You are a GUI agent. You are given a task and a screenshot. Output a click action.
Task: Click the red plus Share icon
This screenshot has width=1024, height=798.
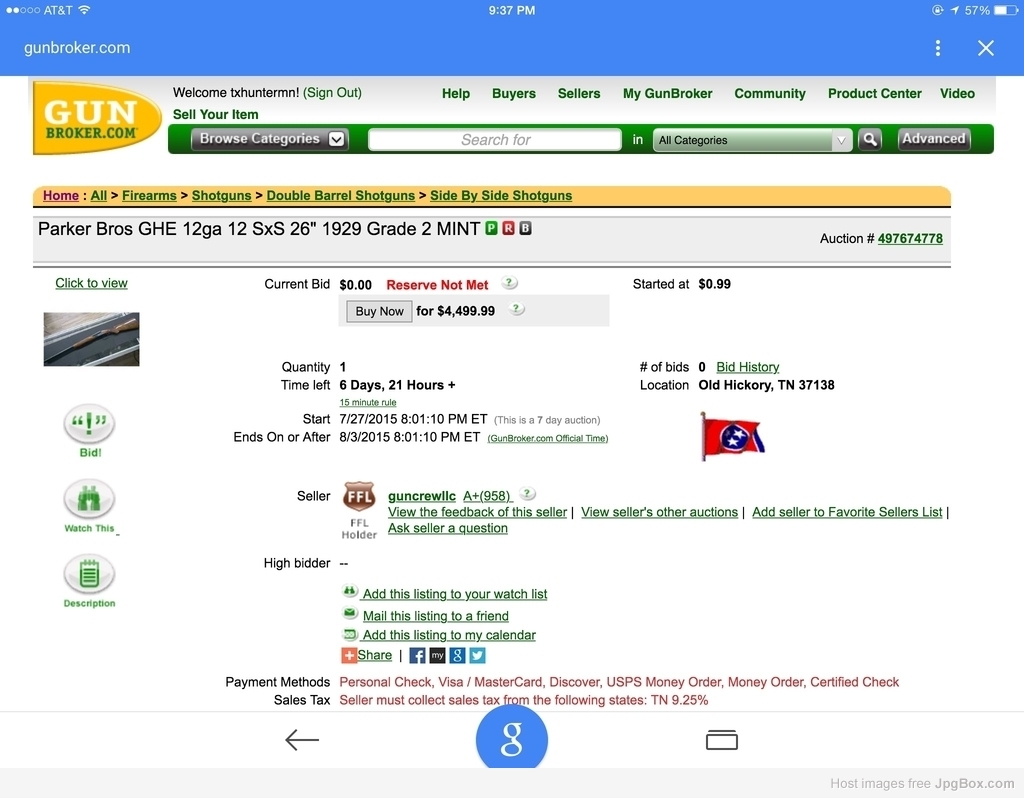[349, 655]
